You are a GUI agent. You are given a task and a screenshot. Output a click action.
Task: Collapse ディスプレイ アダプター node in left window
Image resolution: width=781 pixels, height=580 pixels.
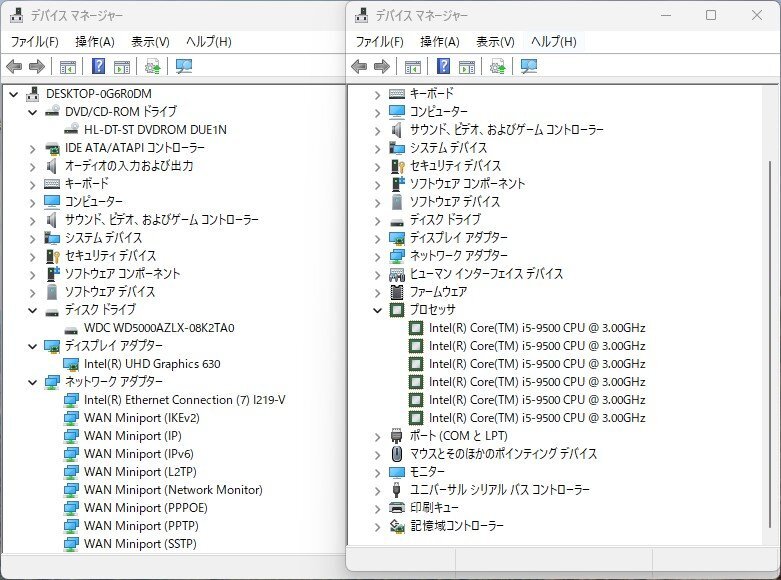pos(33,346)
